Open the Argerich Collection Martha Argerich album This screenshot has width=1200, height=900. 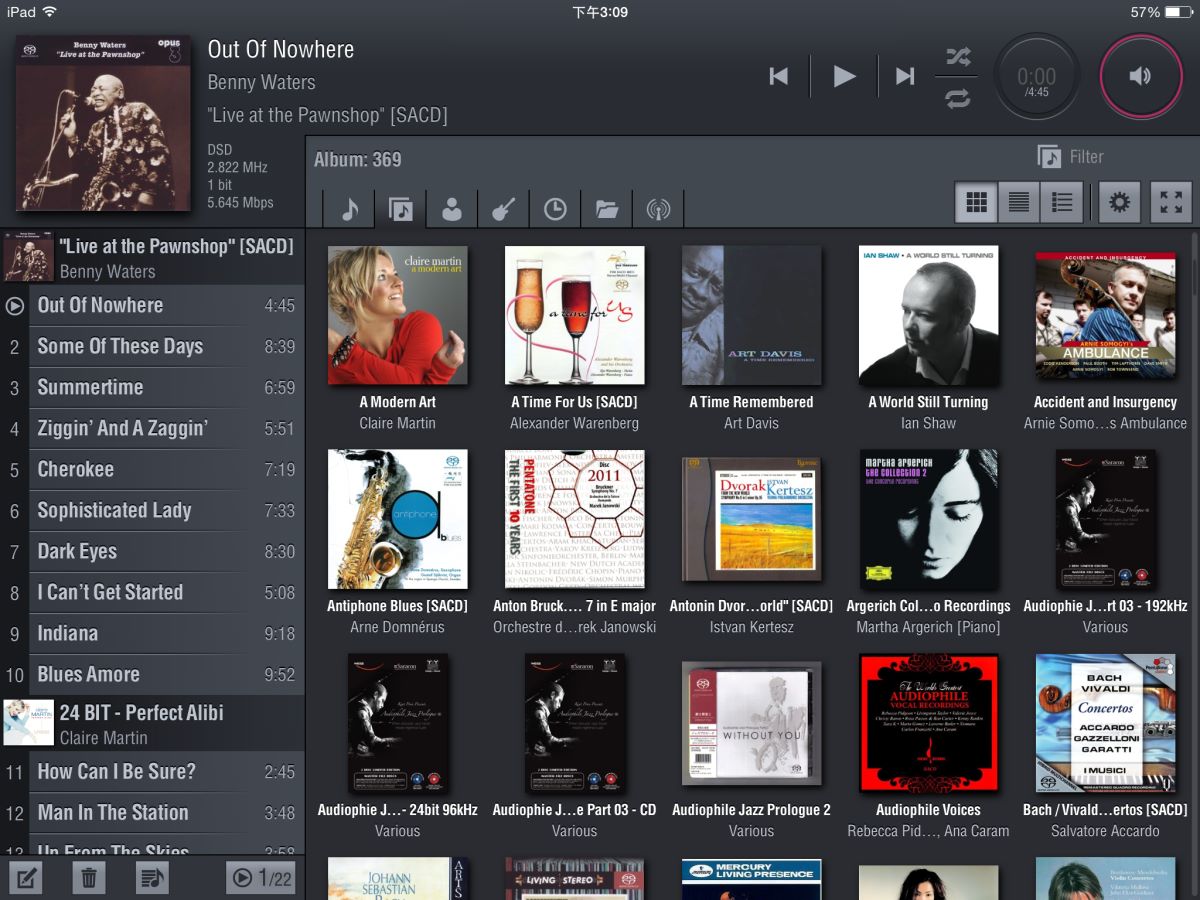pos(928,519)
